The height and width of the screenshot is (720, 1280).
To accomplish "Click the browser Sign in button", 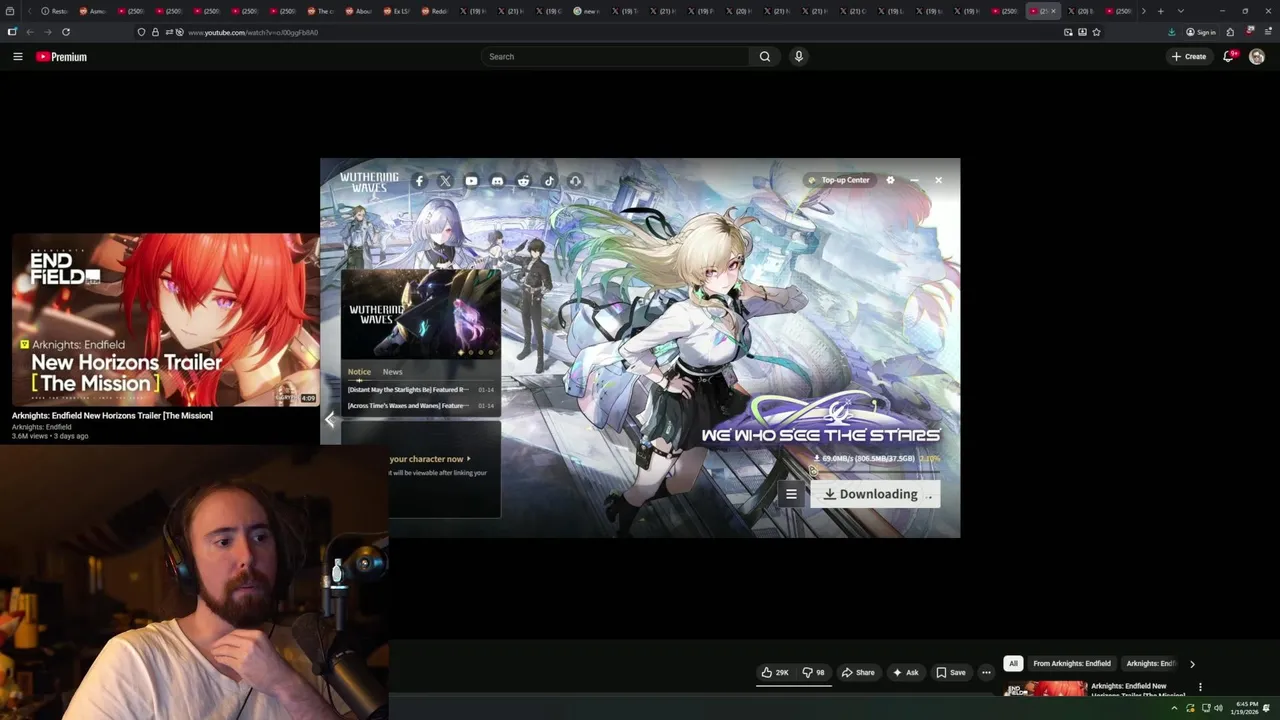I will (1201, 32).
